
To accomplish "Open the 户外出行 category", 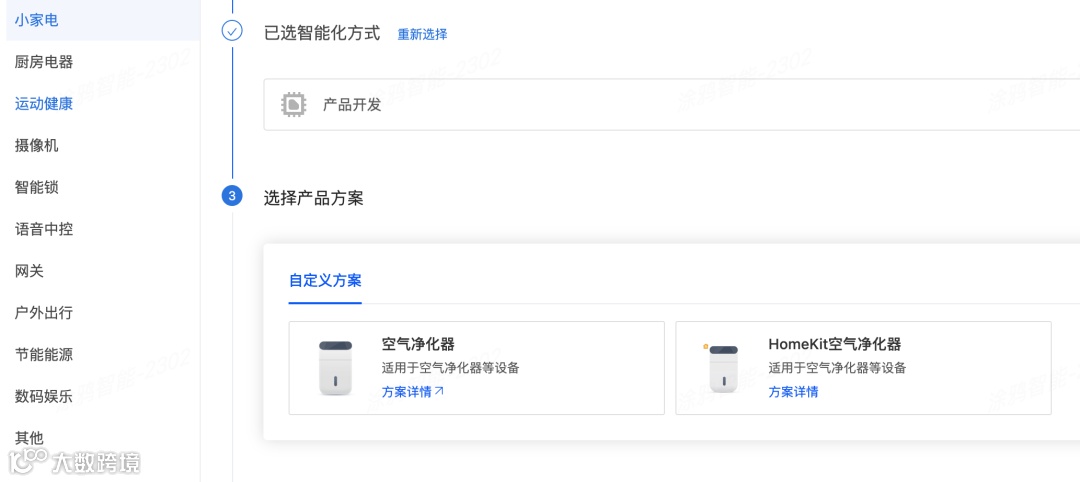I will pyautogui.click(x=44, y=313).
